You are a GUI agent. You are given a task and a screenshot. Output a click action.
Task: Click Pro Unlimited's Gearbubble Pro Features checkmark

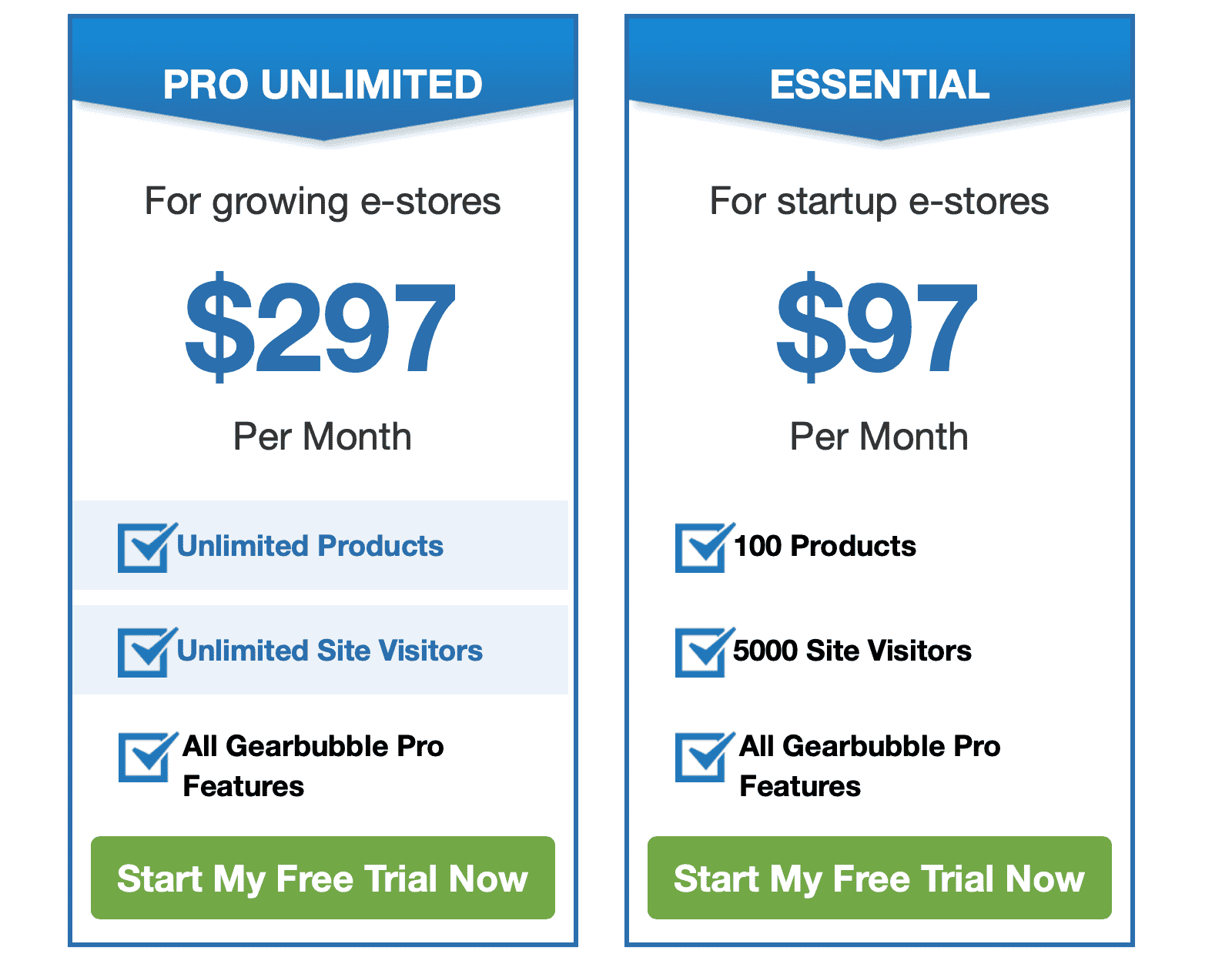pyautogui.click(x=148, y=756)
